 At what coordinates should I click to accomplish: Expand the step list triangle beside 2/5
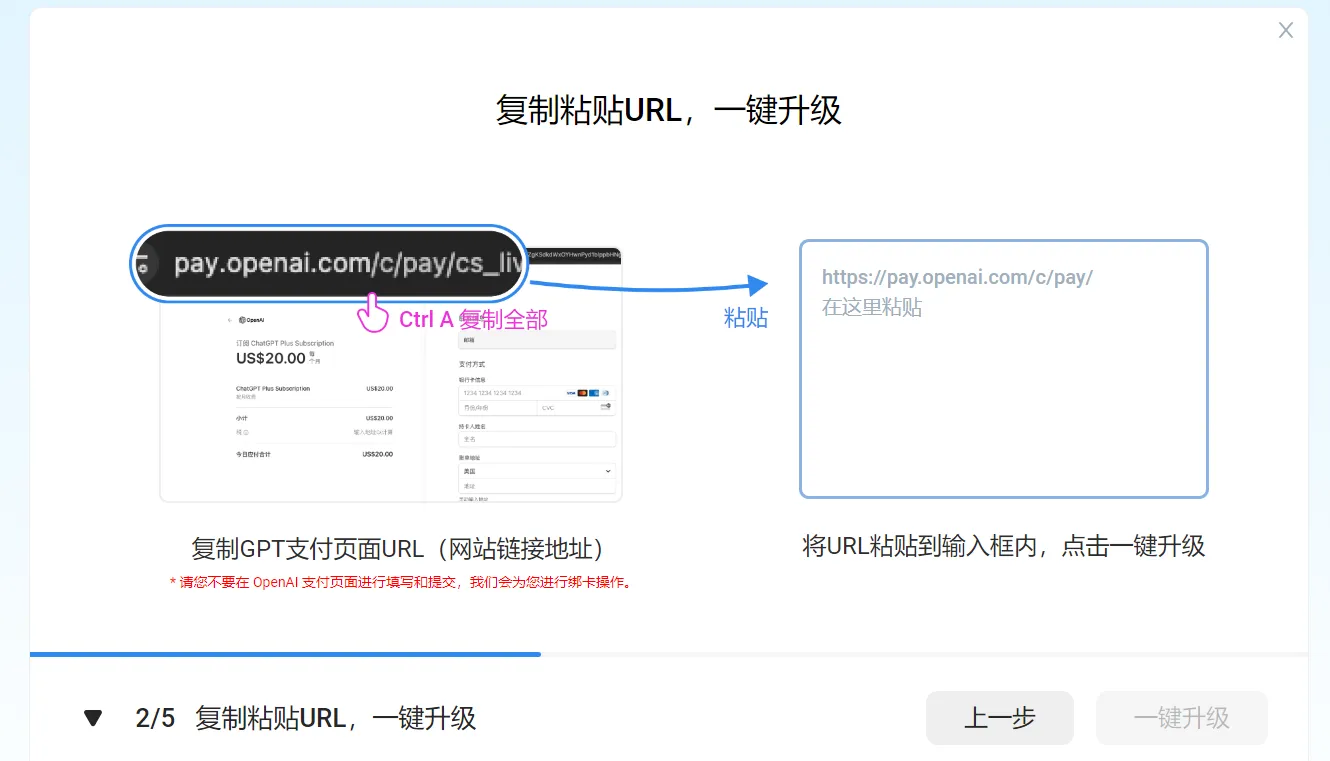[x=93, y=718]
